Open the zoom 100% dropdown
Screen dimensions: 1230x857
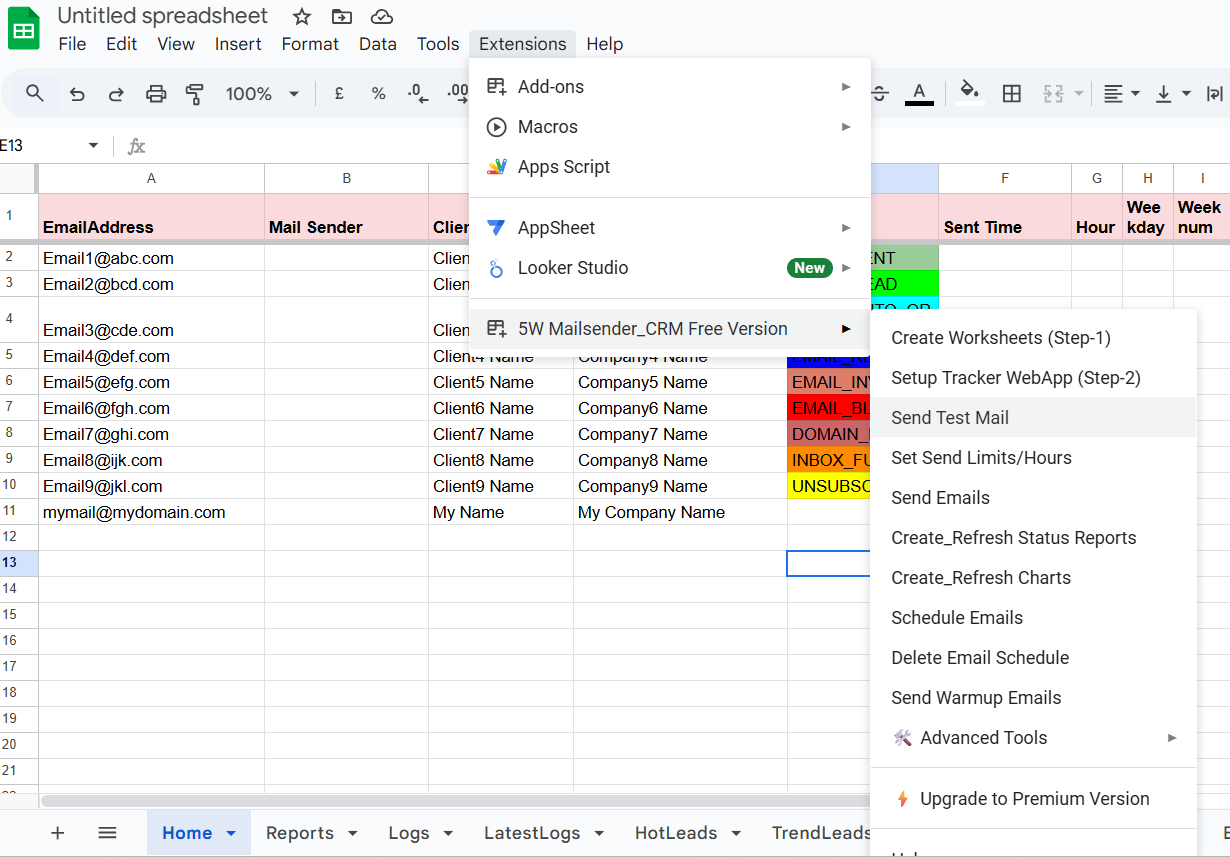tap(262, 94)
